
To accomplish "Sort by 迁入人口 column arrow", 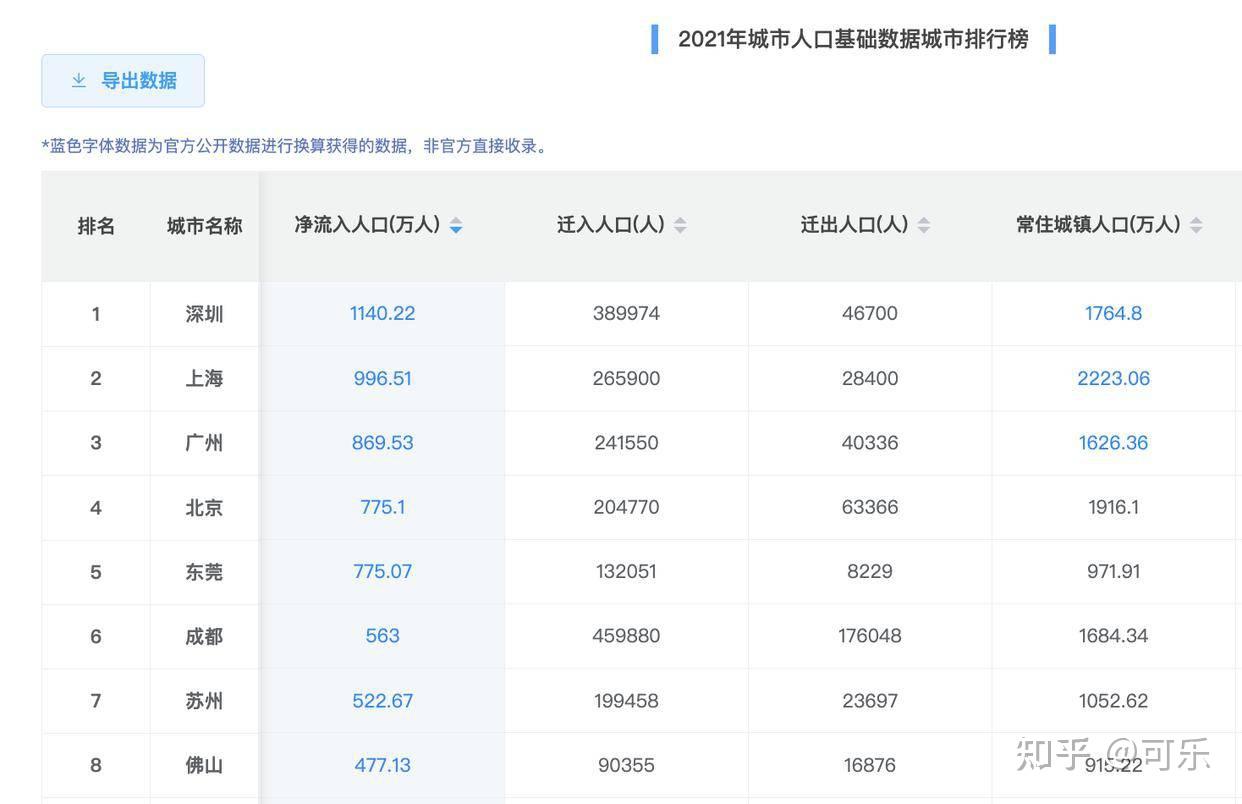I will tap(680, 226).
